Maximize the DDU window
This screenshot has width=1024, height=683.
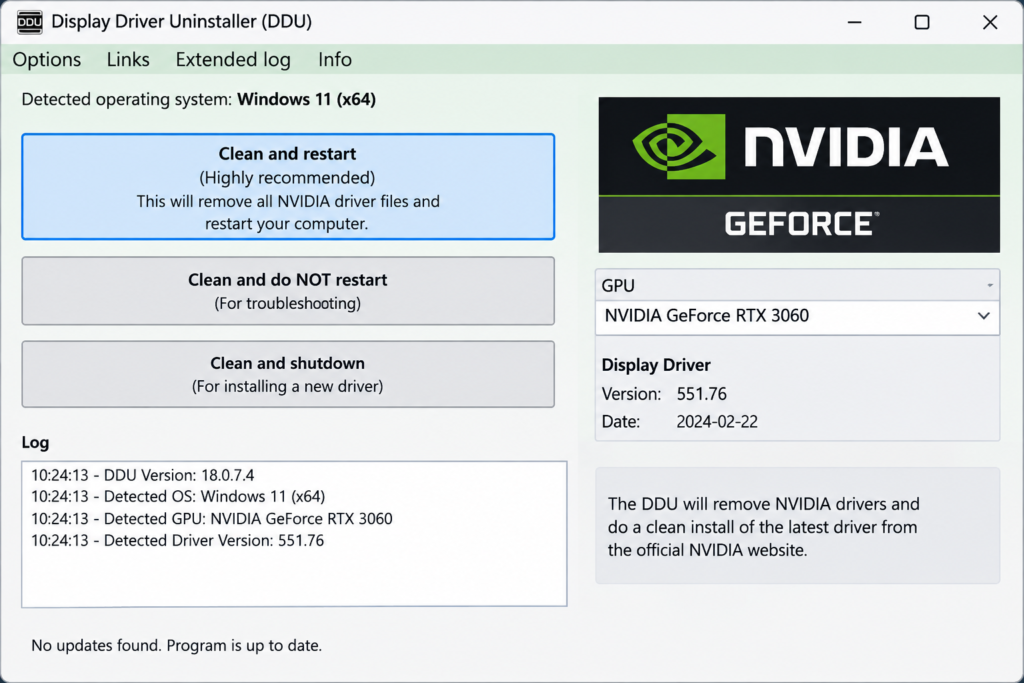click(921, 22)
